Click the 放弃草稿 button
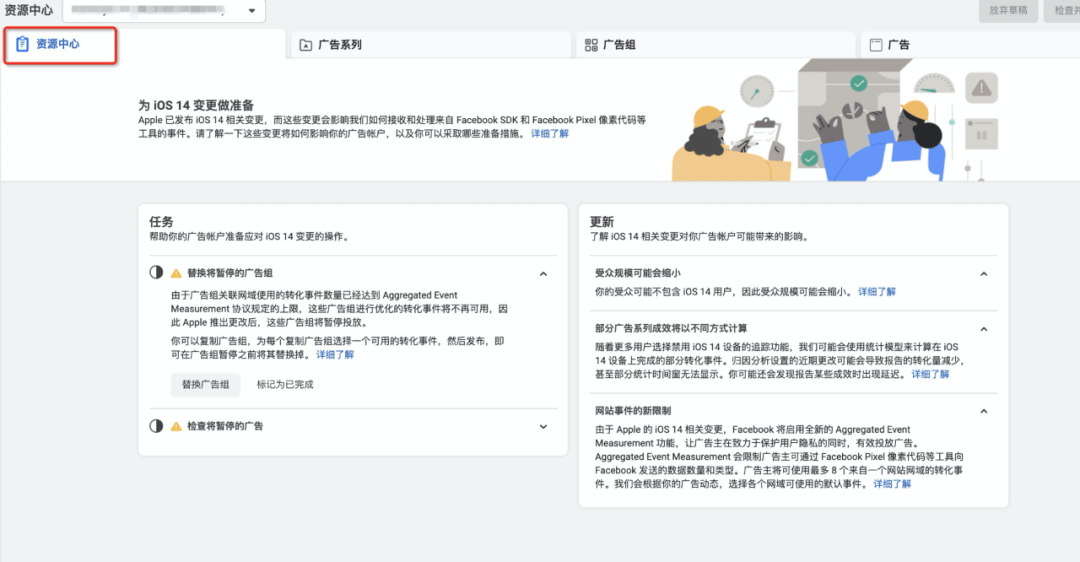Screen dimensions: 1080x562 [x=1008, y=10]
